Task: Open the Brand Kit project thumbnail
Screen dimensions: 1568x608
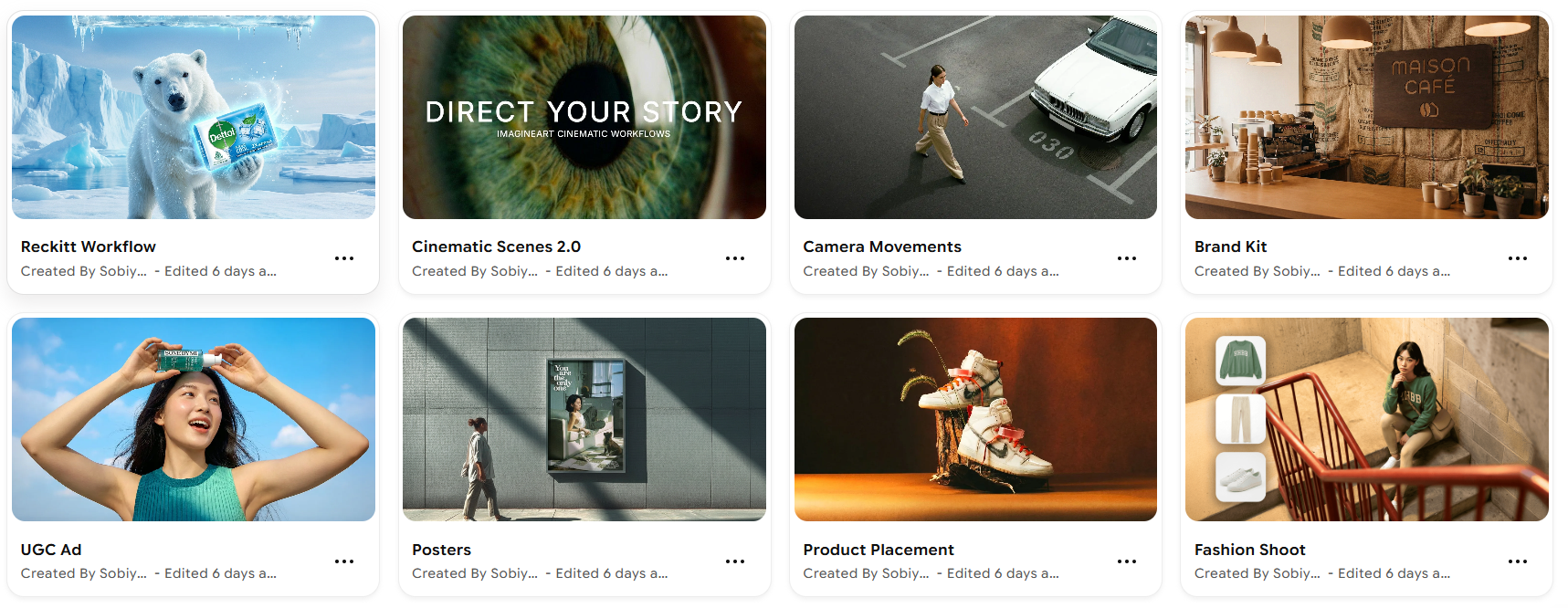Action: [1365, 117]
